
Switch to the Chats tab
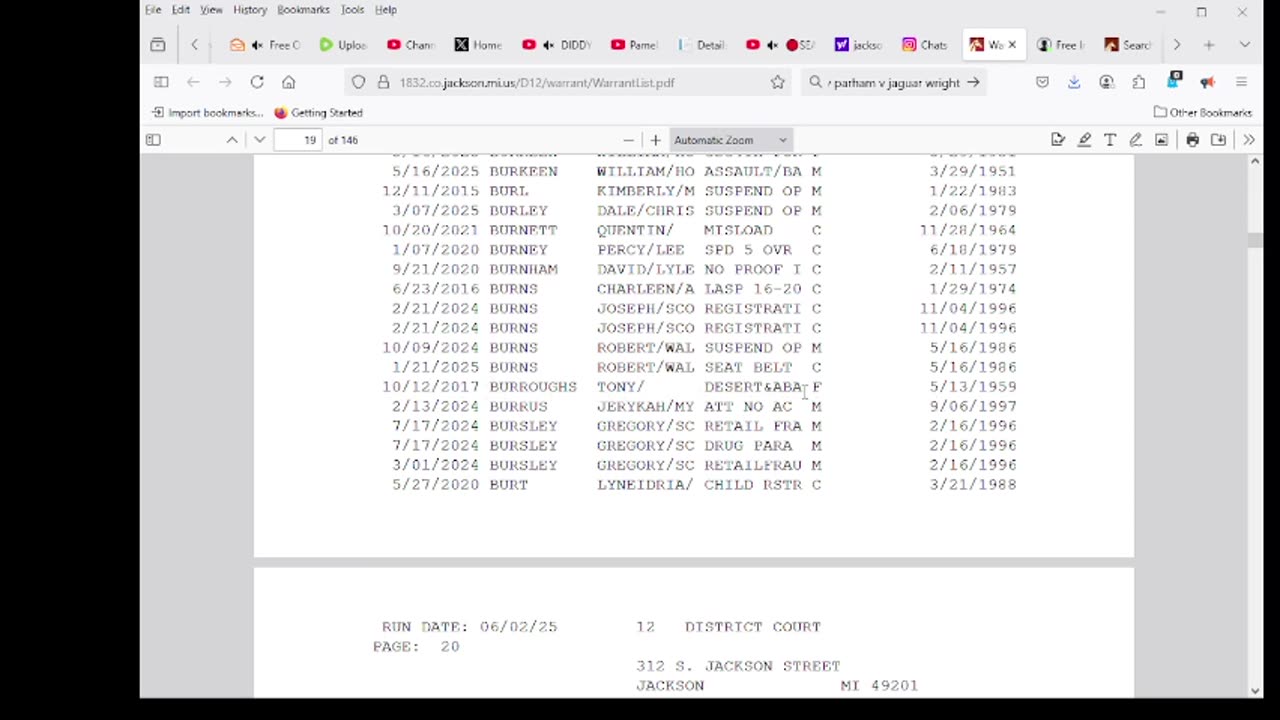click(x=925, y=45)
